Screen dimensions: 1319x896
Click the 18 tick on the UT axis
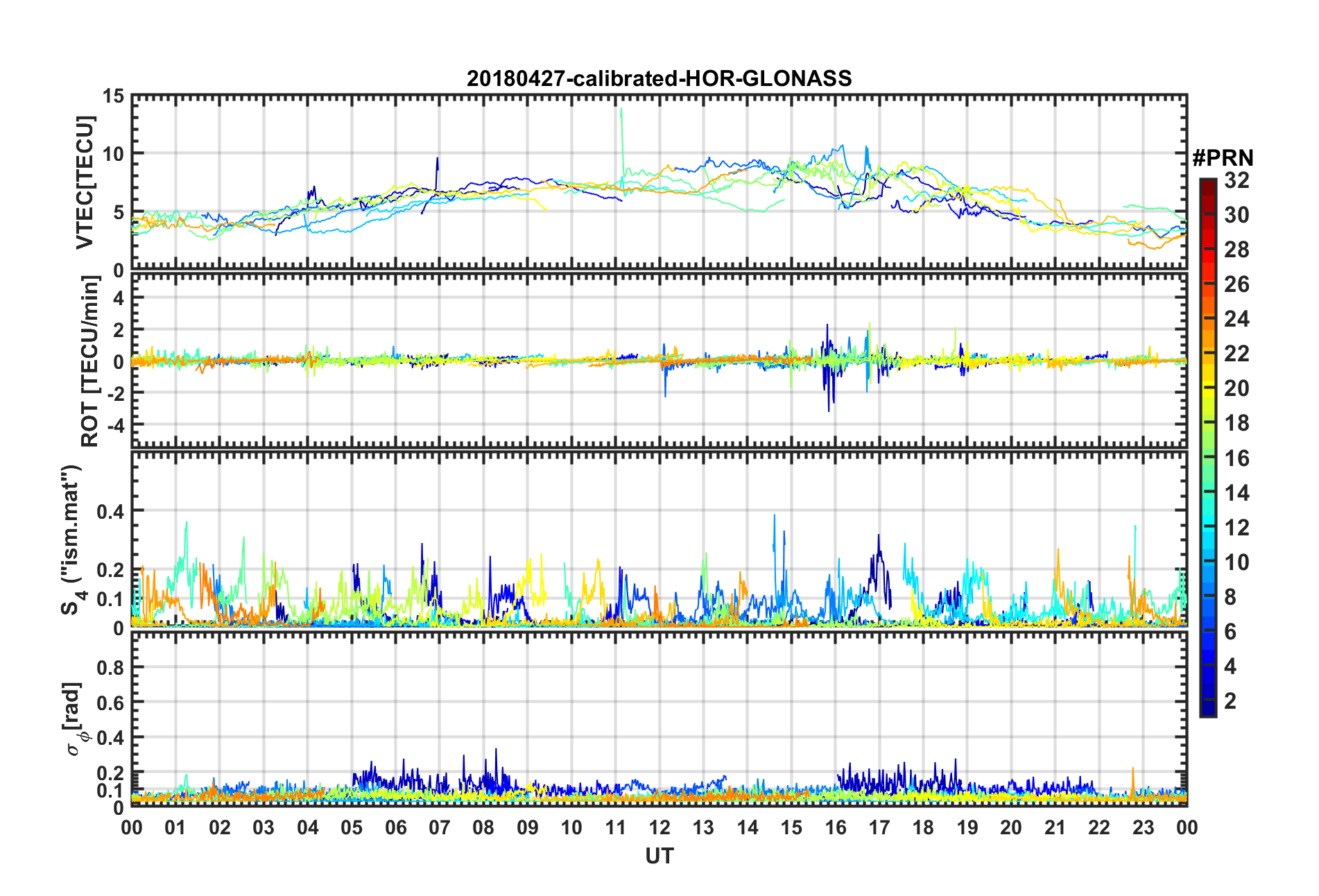coord(923,827)
